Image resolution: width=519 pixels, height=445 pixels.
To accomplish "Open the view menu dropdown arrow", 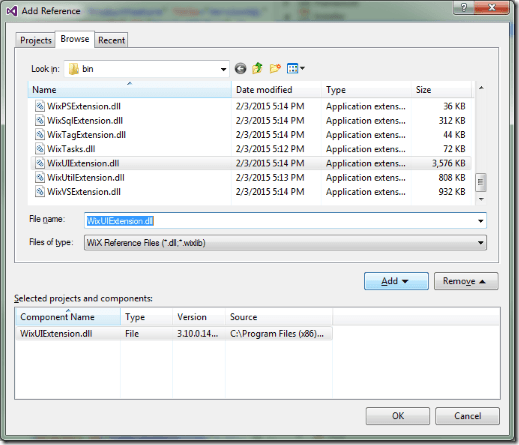I will pos(302,68).
